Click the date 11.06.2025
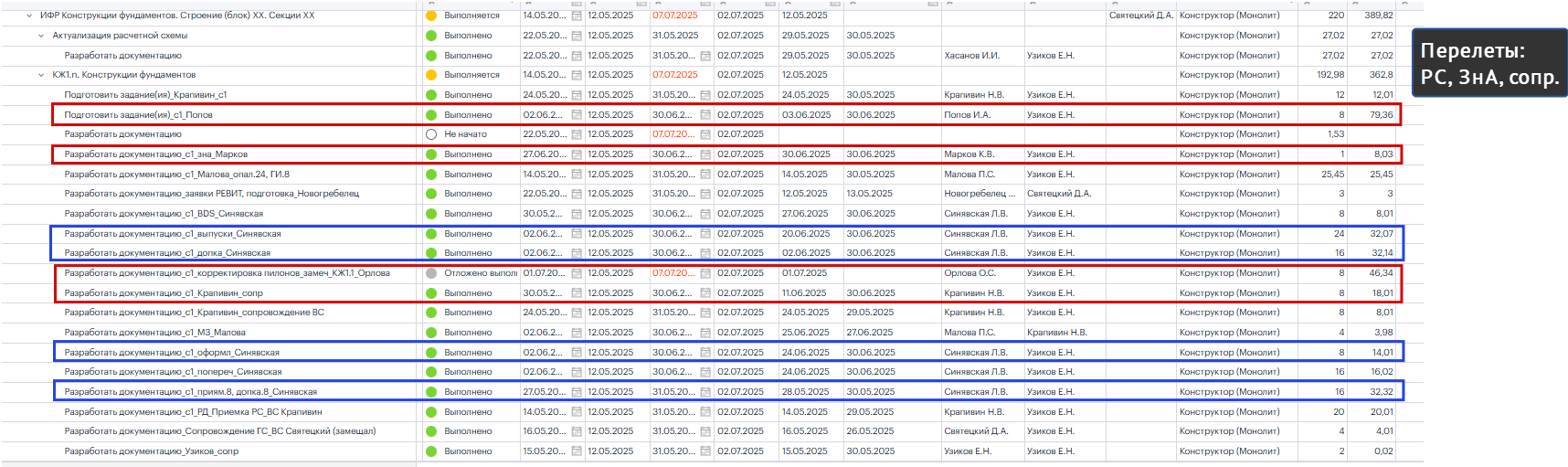 tap(804, 293)
